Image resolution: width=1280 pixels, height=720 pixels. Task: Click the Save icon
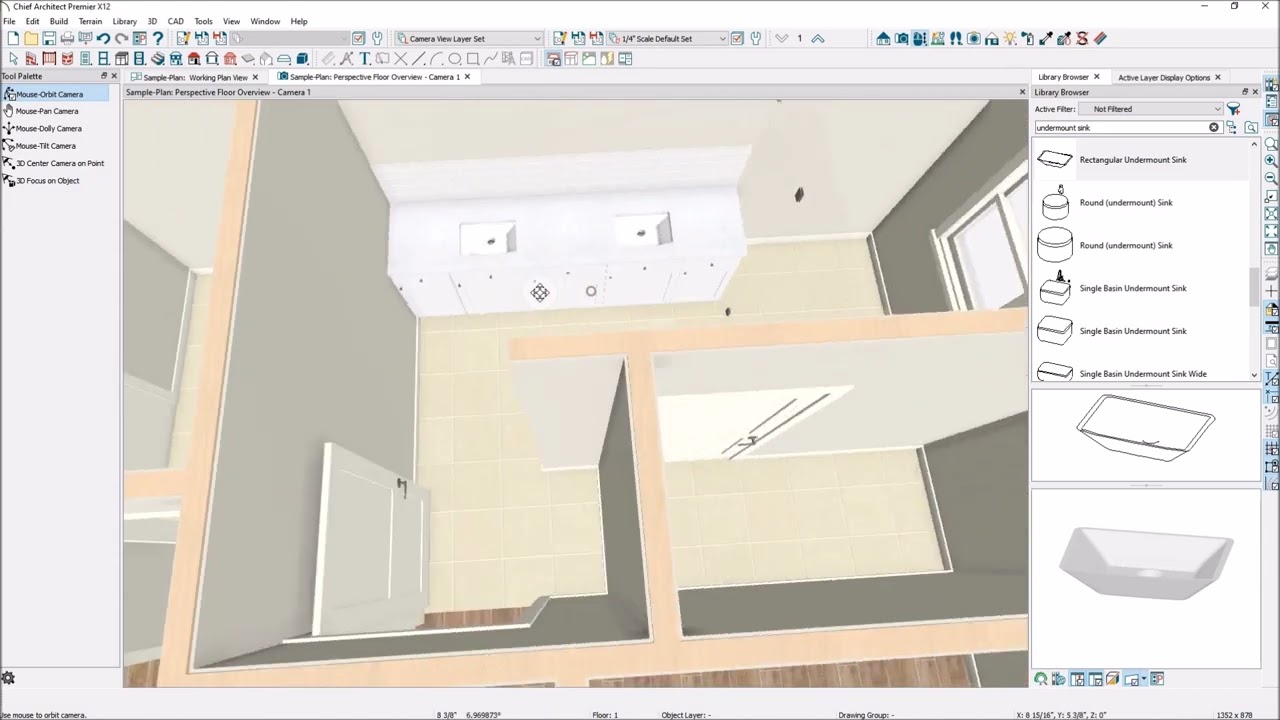(49, 39)
